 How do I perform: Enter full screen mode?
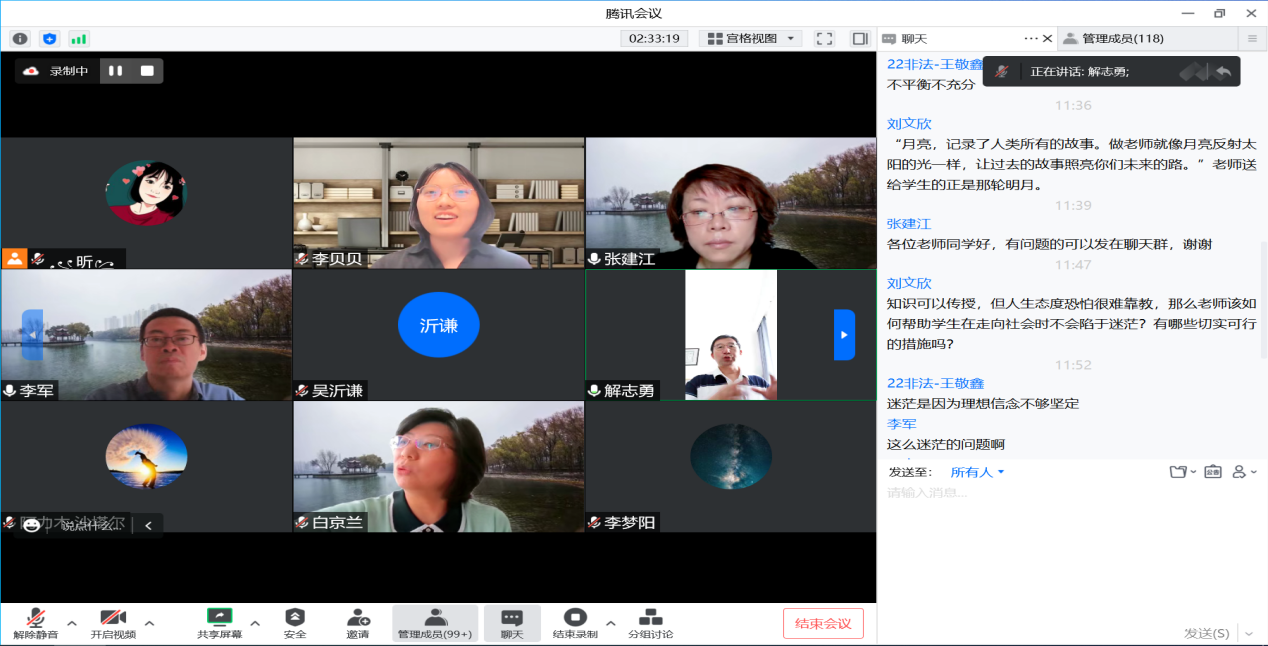[824, 39]
